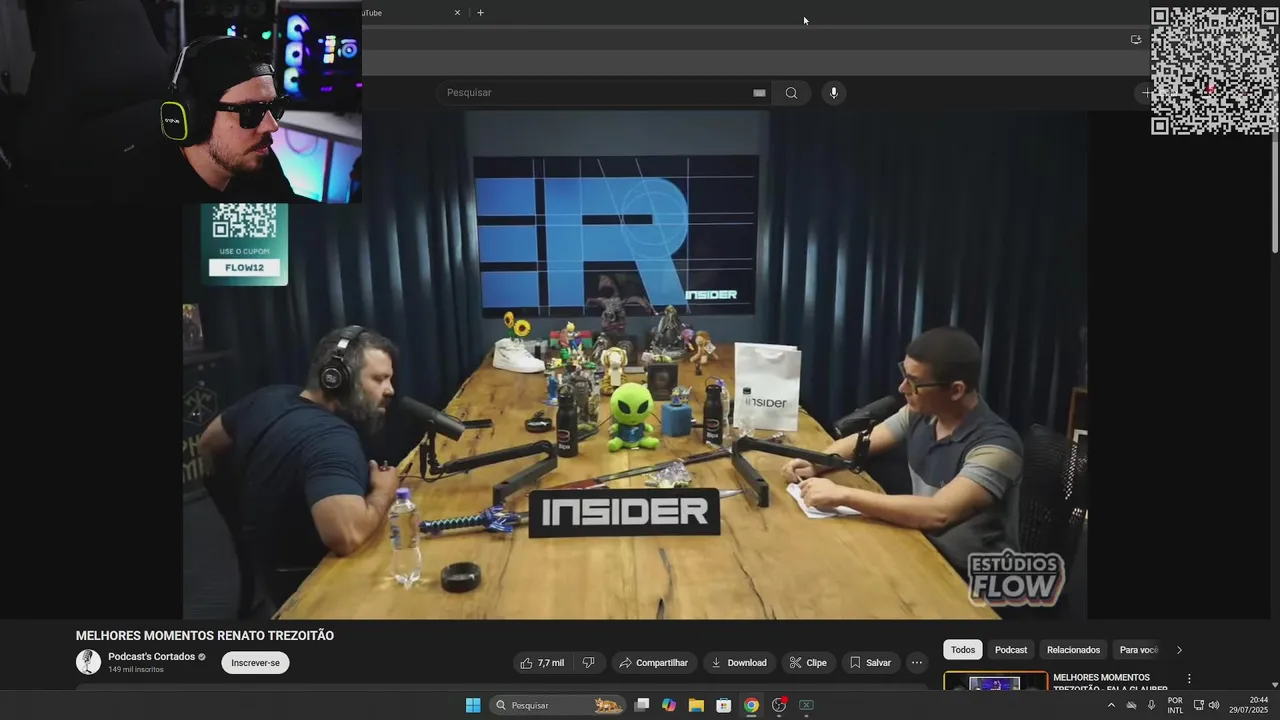Save the video with Salvar
This screenshot has width=1280, height=720.
pyautogui.click(x=869, y=663)
